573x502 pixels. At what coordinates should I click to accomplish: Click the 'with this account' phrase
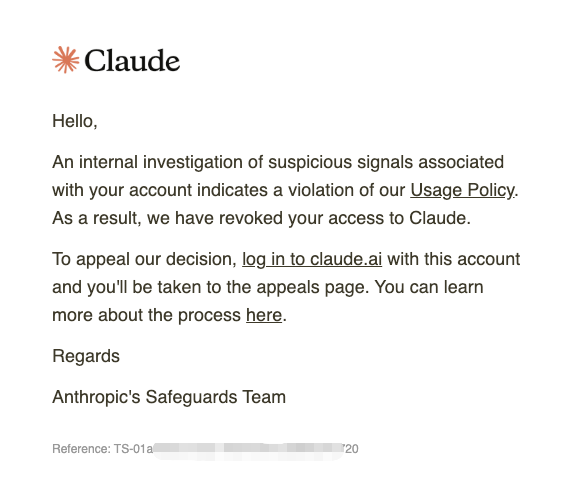coord(454,259)
